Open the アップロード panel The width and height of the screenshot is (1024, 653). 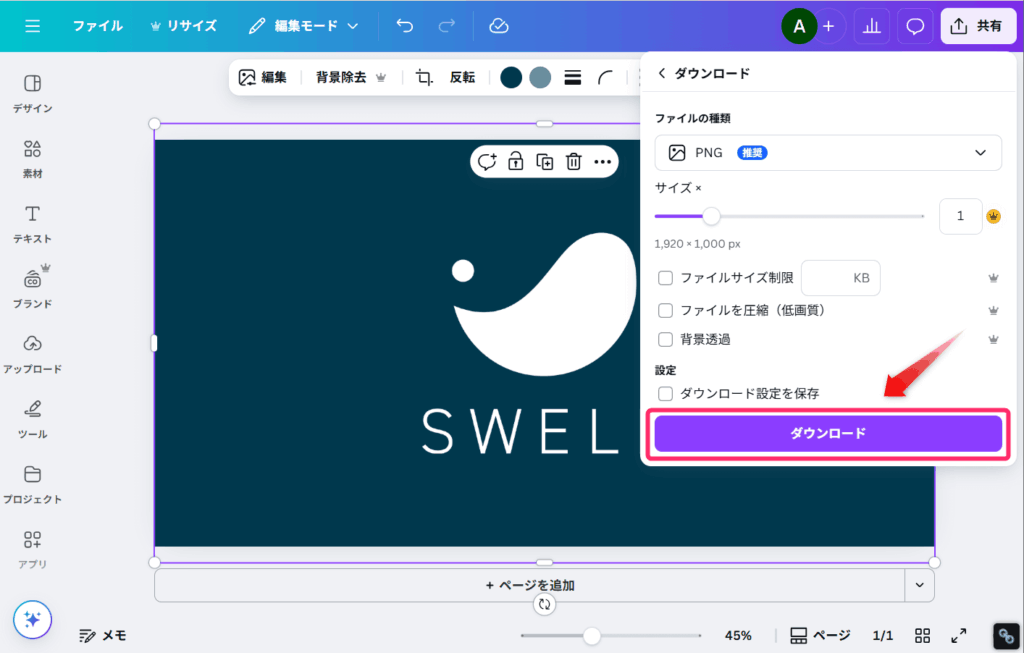(x=33, y=355)
